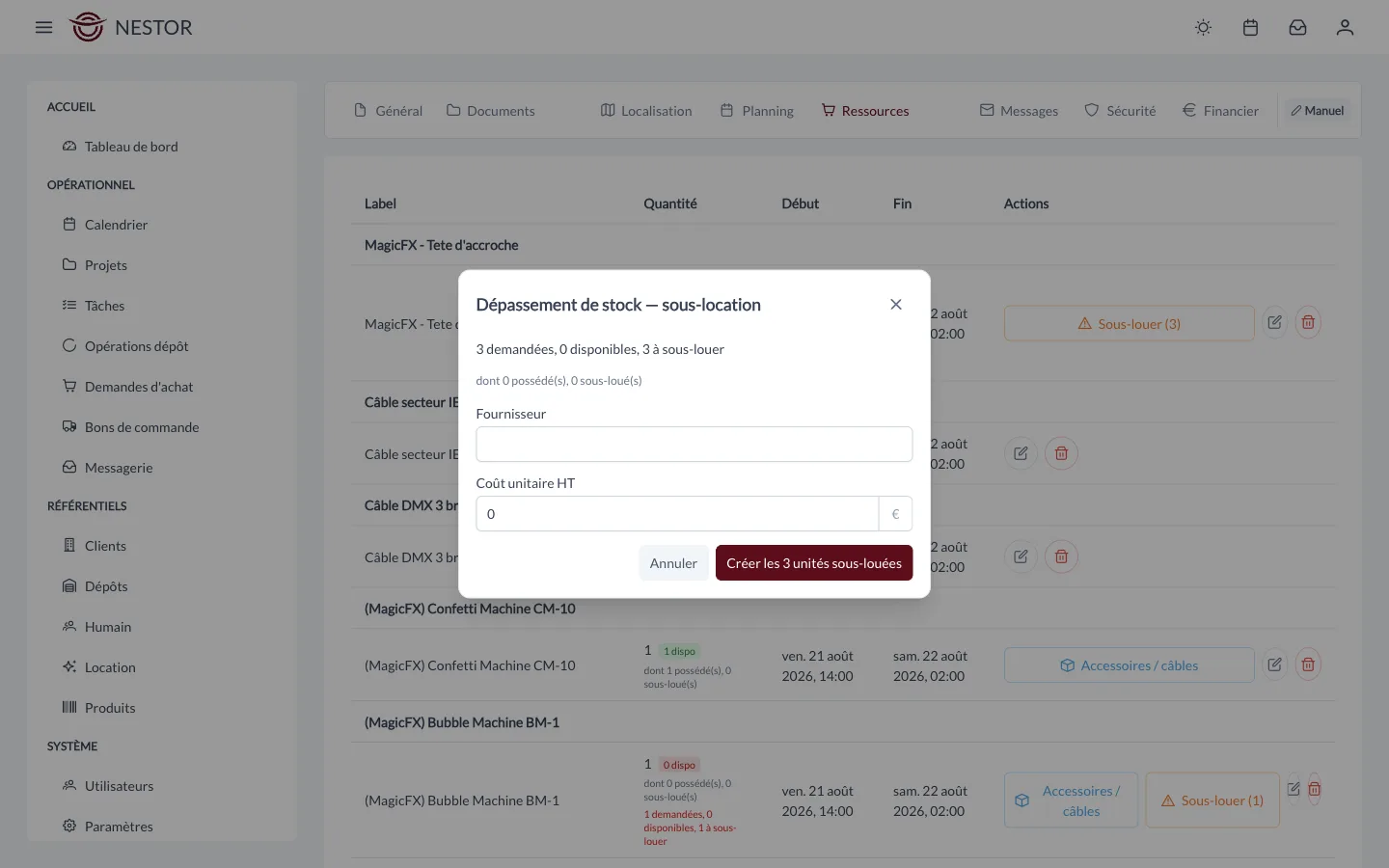1389x868 pixels.
Task: Click the Manuel button
Action: pyautogui.click(x=1318, y=111)
